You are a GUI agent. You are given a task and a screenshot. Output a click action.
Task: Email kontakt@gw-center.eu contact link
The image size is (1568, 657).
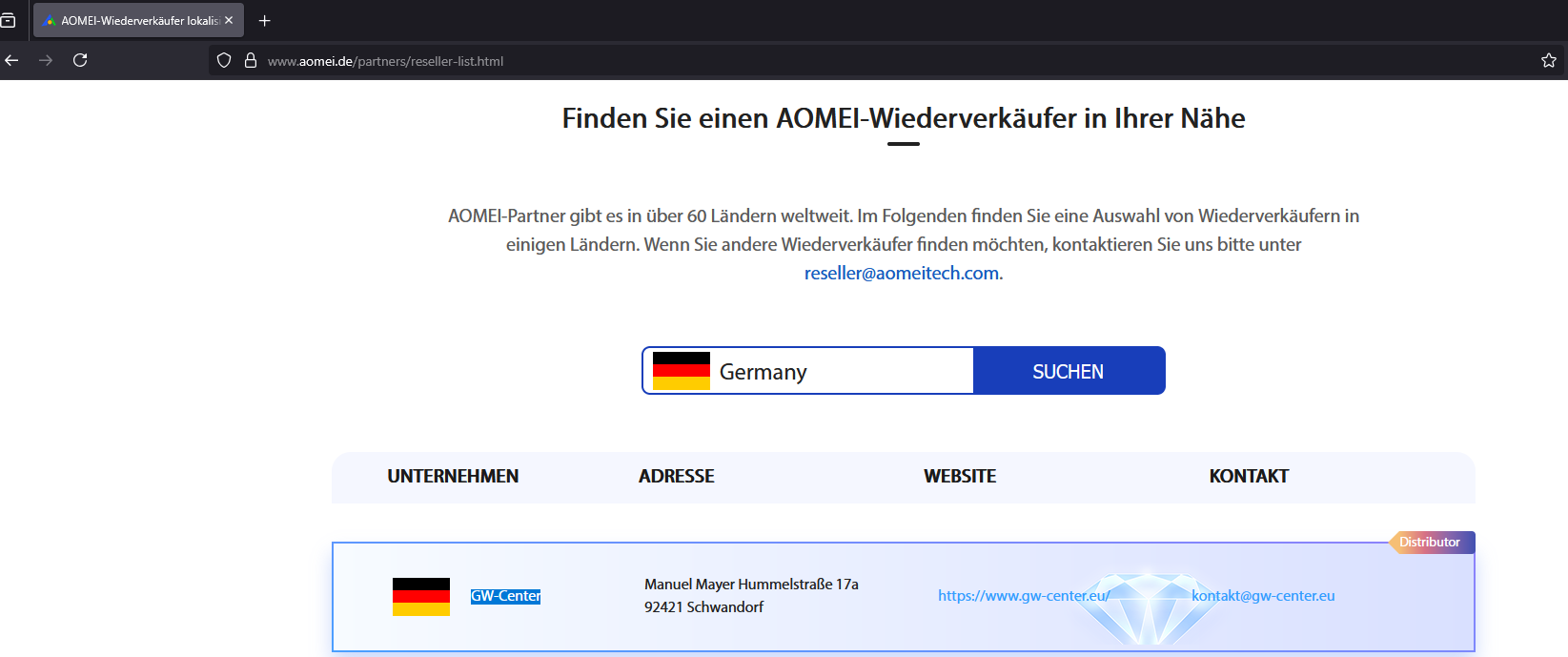1263,596
